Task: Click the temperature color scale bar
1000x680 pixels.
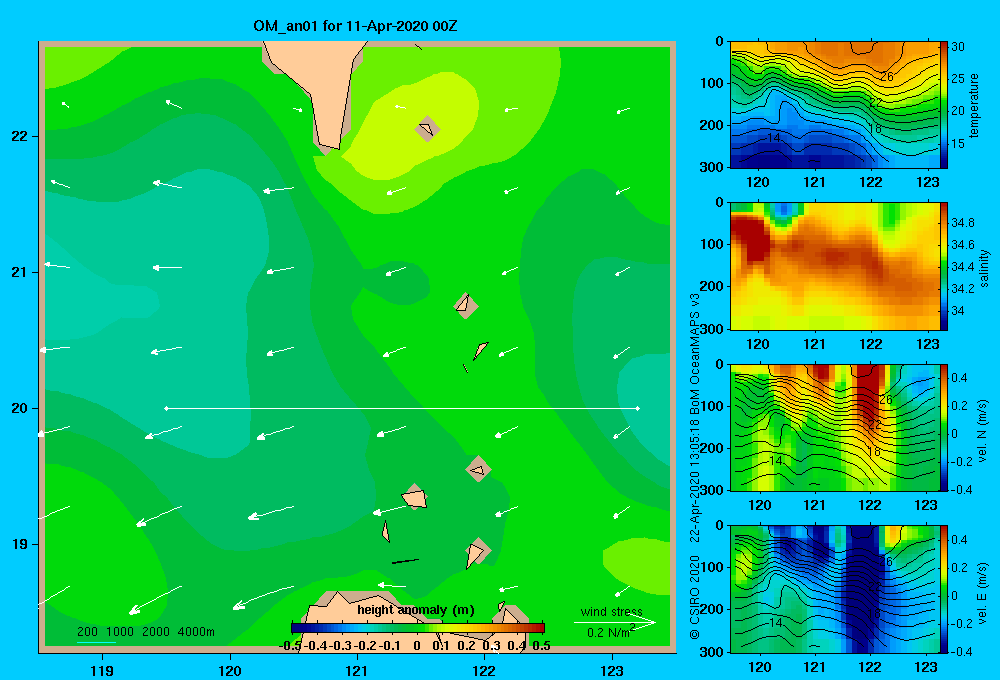Action: click(x=944, y=105)
